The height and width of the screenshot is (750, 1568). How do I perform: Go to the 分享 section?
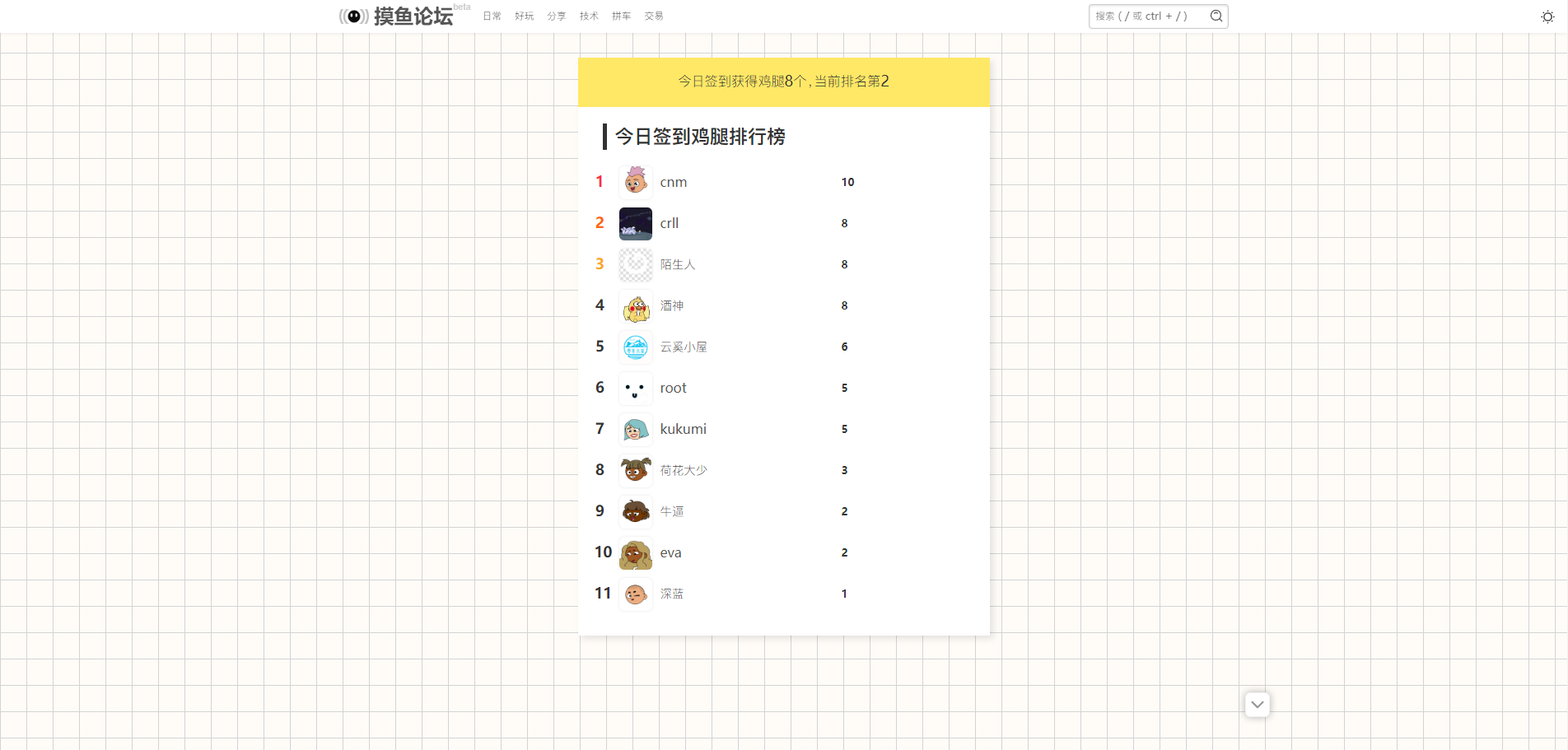(557, 16)
